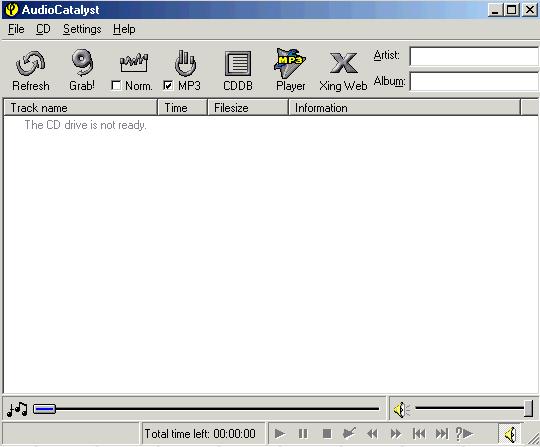
Task: Sort by Filesize column header
Action: coord(248,108)
